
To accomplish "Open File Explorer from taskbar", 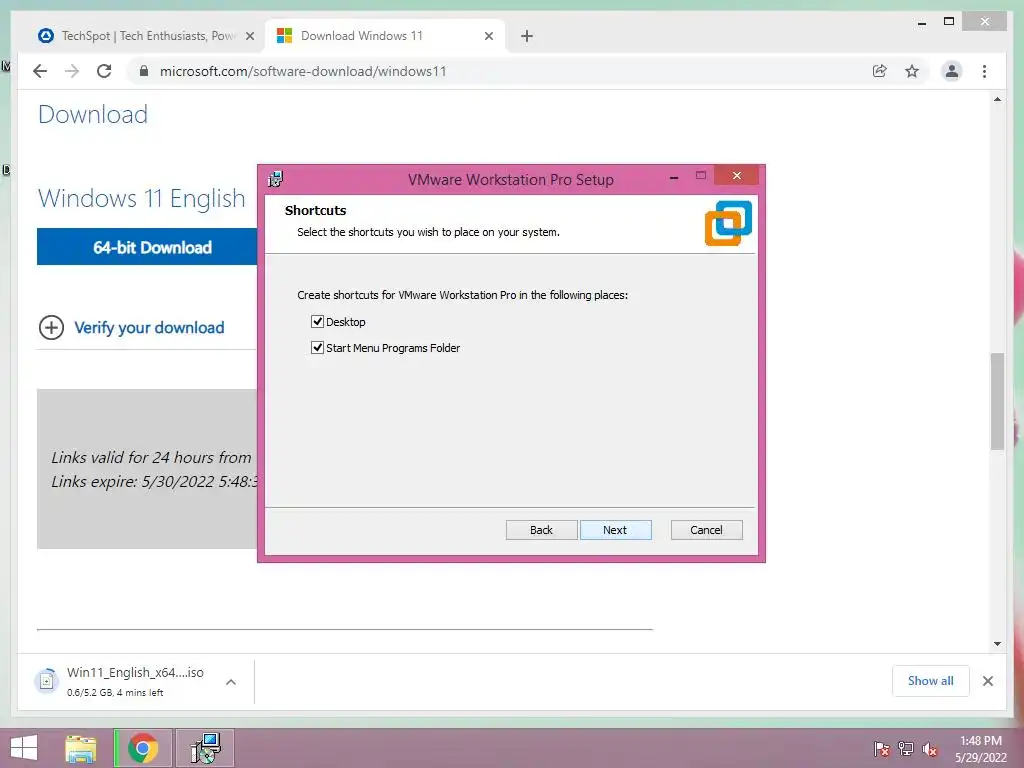I will pos(81,748).
